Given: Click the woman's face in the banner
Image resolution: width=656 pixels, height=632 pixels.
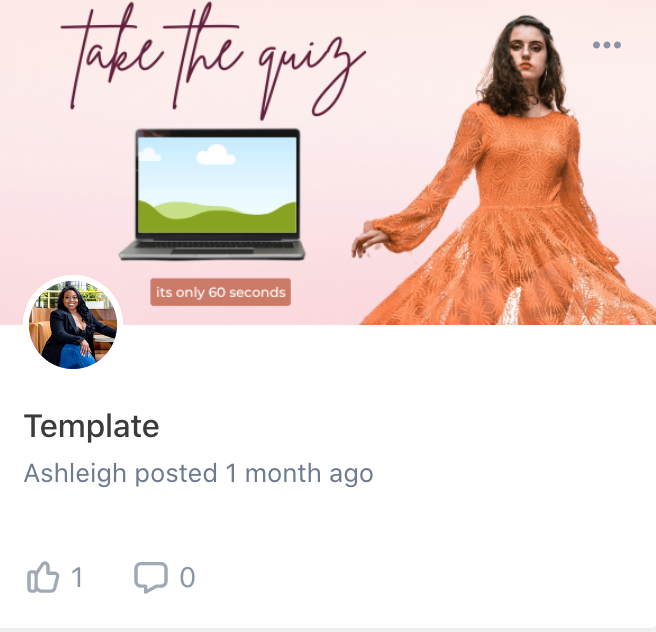Looking at the screenshot, I should 527,51.
